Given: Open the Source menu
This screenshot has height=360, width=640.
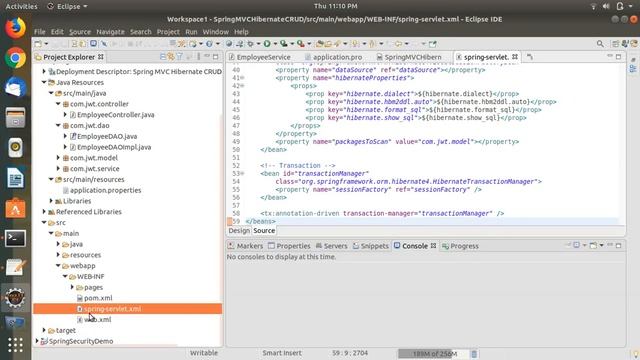Looking at the screenshot, I should 80,31.
